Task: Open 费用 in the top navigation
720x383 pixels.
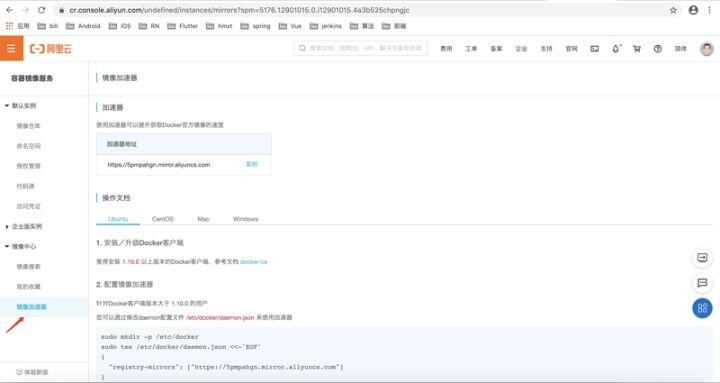Action: pos(446,49)
